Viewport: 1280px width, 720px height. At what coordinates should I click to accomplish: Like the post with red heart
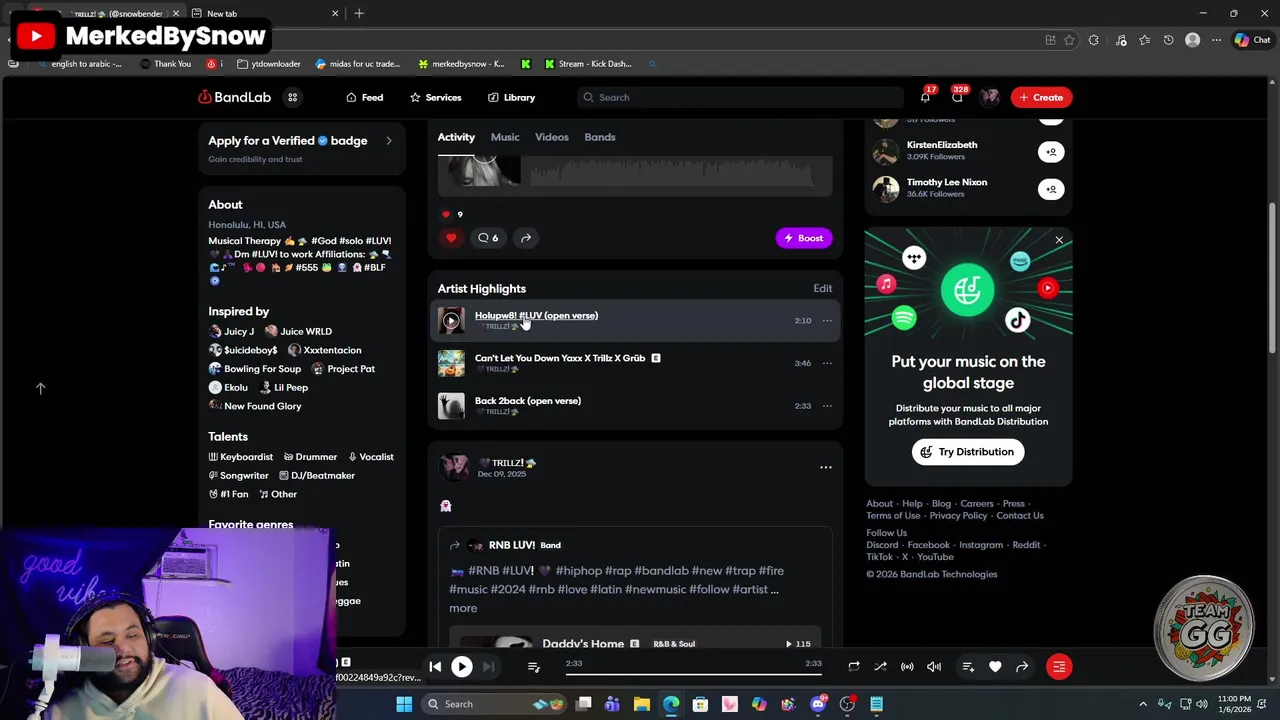[x=451, y=238]
